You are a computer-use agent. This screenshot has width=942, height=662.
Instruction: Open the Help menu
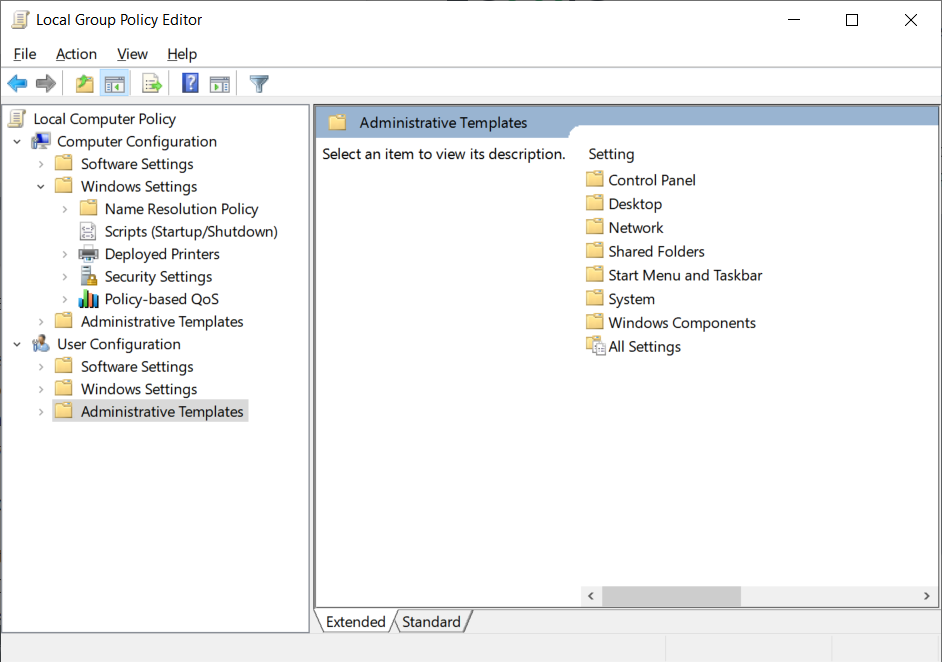click(182, 54)
